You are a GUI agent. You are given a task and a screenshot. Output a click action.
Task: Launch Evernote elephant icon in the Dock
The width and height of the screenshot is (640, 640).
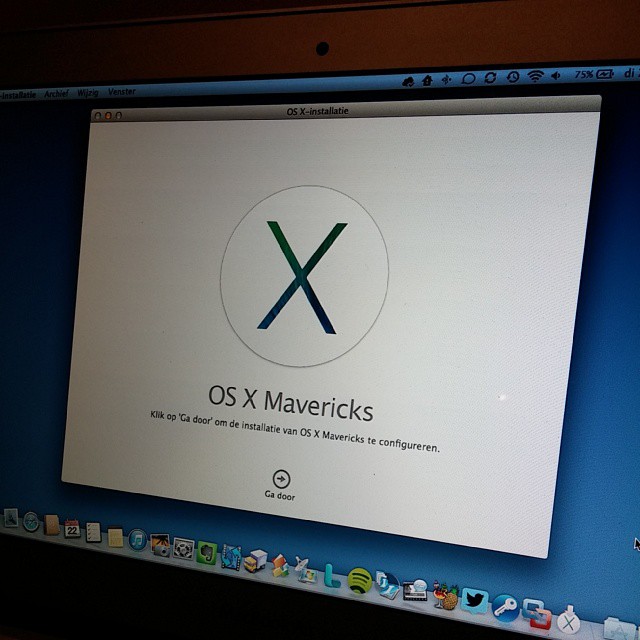(x=207, y=553)
